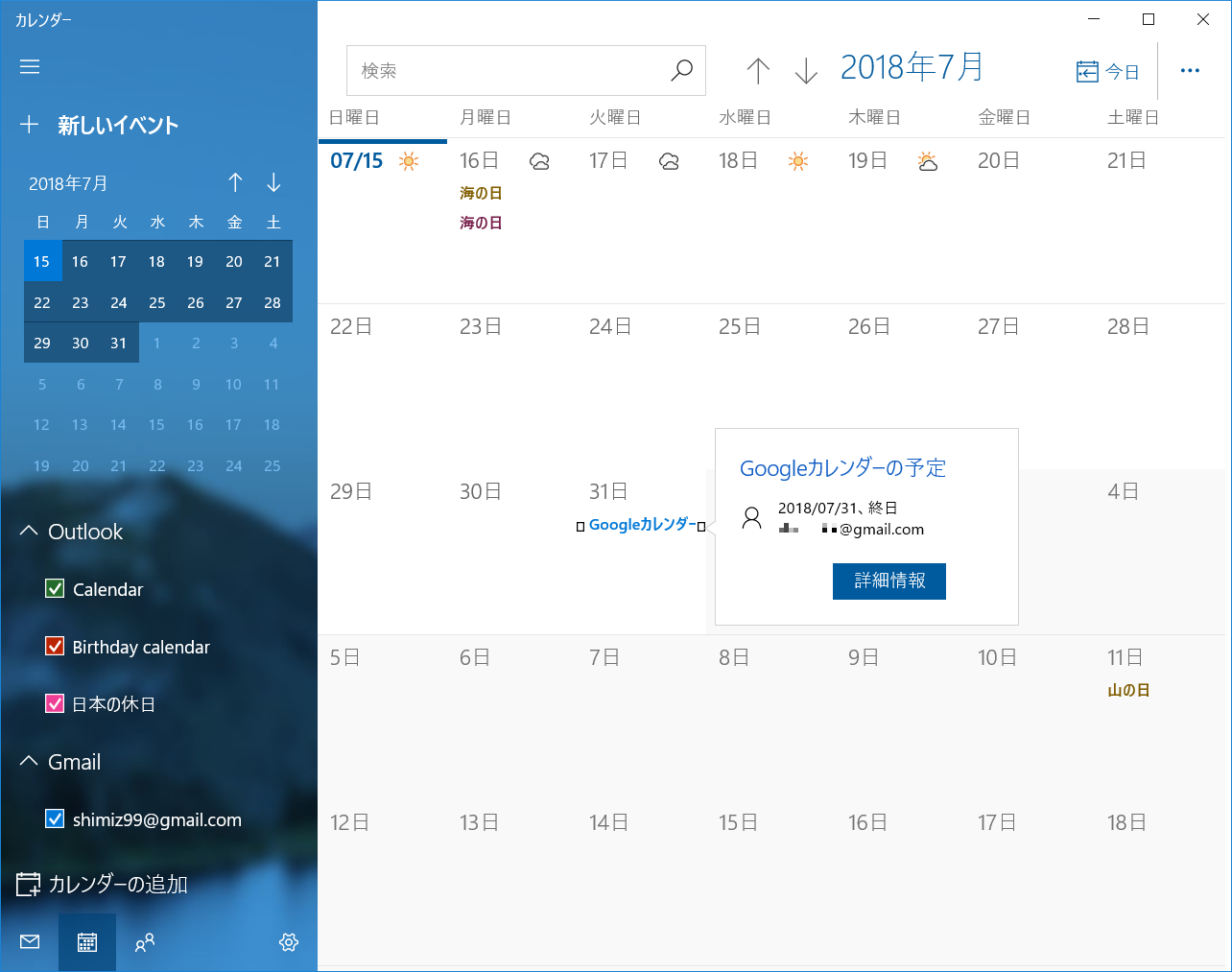Click the 2018年7月 month header
This screenshot has height=972, width=1232.
coord(911,66)
